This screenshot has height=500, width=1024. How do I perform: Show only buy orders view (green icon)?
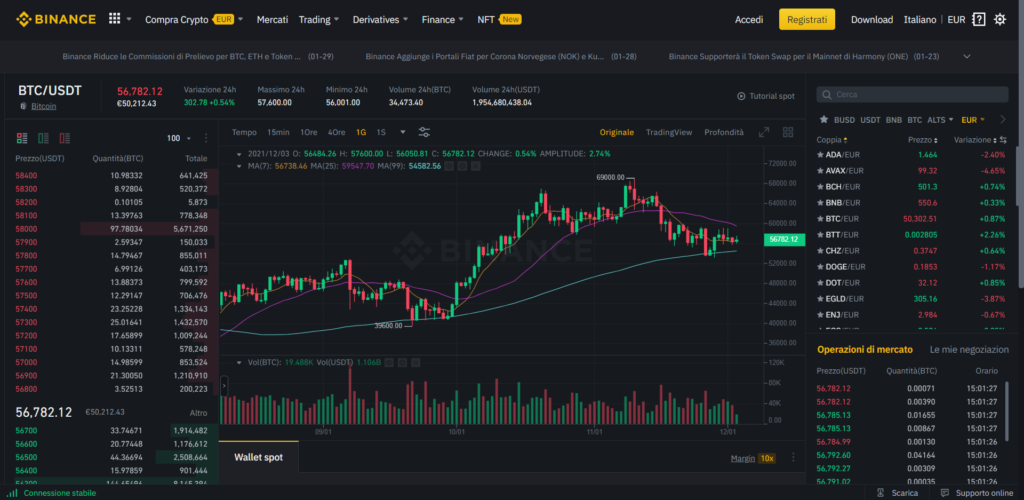point(43,138)
